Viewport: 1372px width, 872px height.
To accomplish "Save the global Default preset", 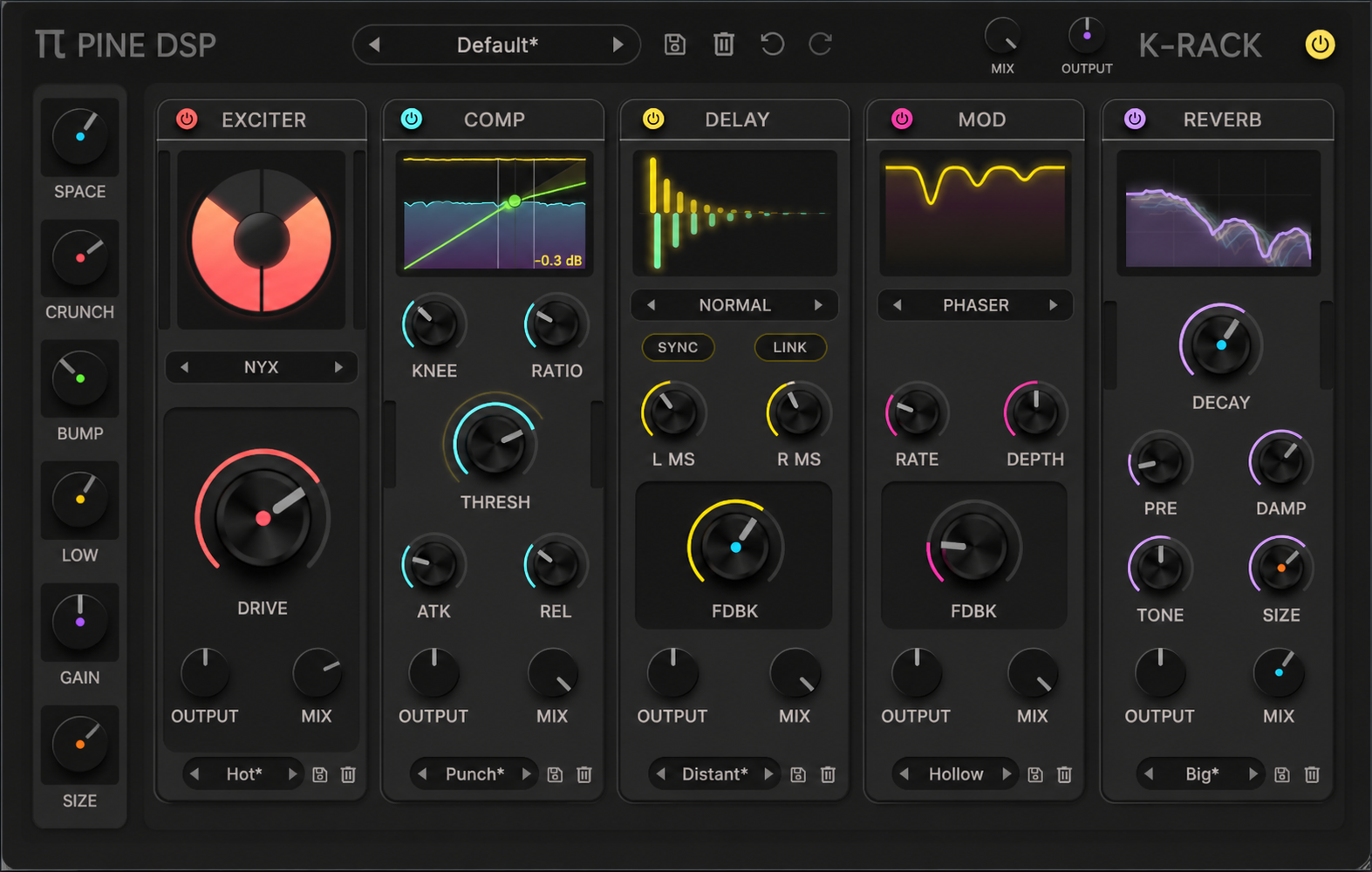I will (674, 44).
